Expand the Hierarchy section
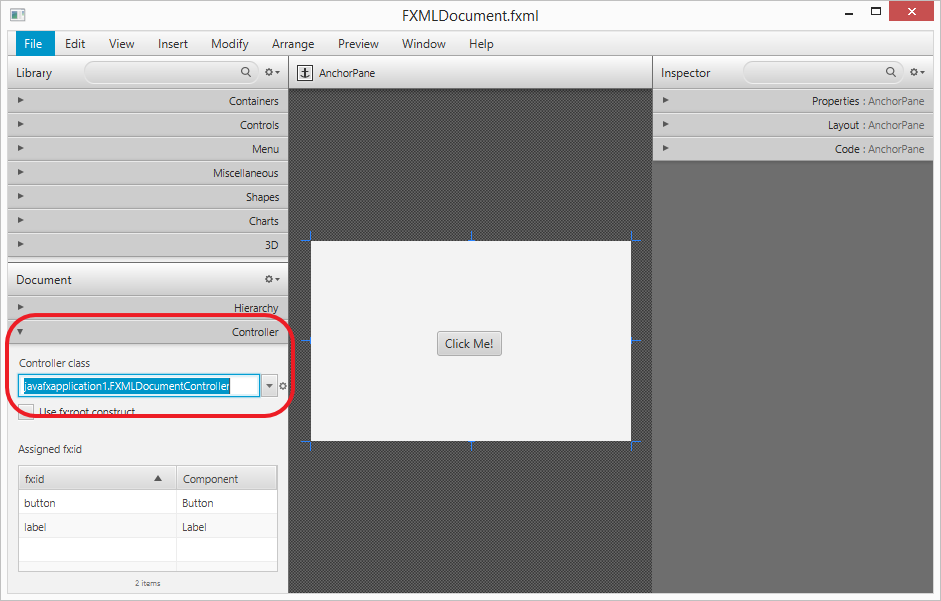Viewport: 941px width, 601px height. [x=148, y=308]
